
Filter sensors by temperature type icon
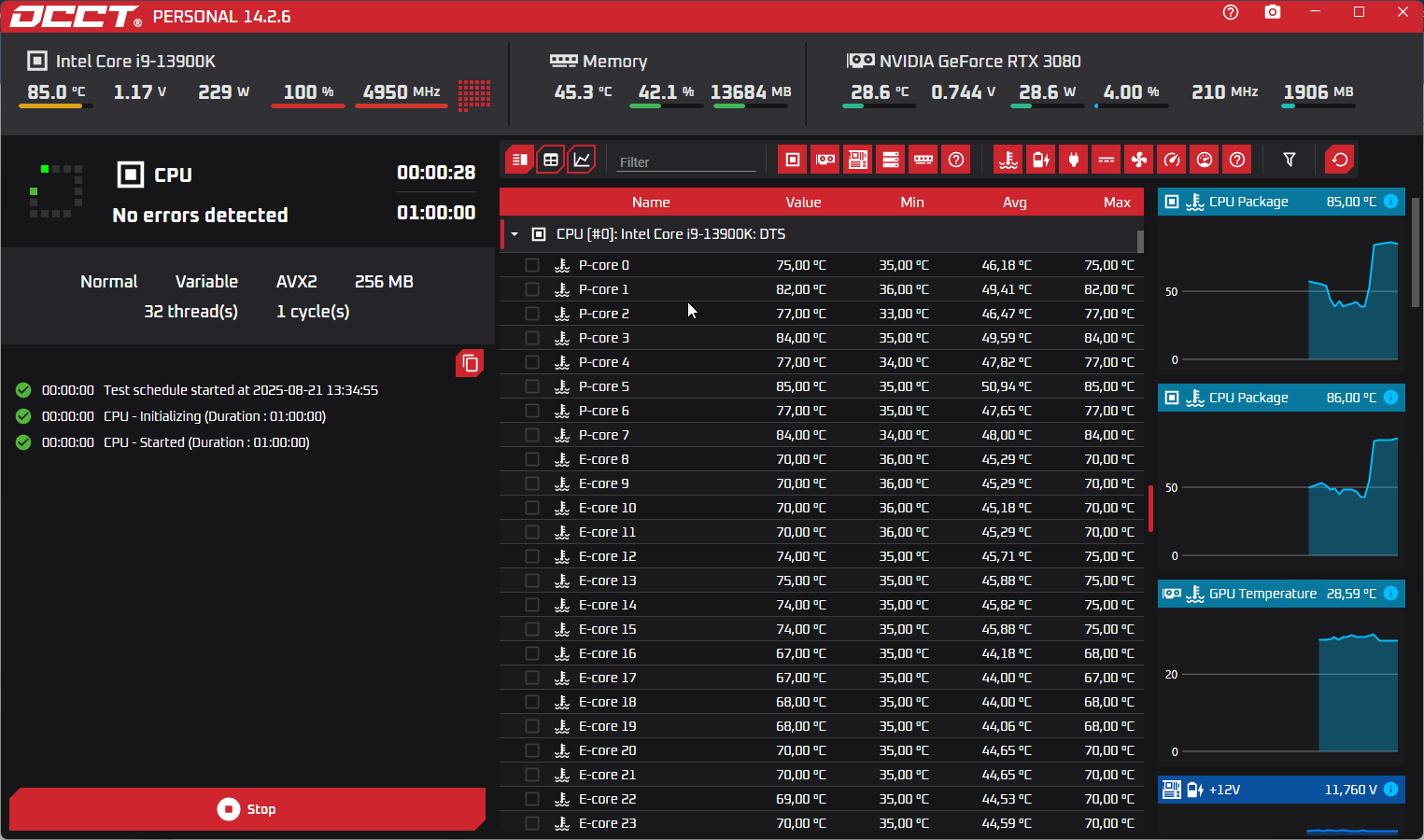point(1008,160)
